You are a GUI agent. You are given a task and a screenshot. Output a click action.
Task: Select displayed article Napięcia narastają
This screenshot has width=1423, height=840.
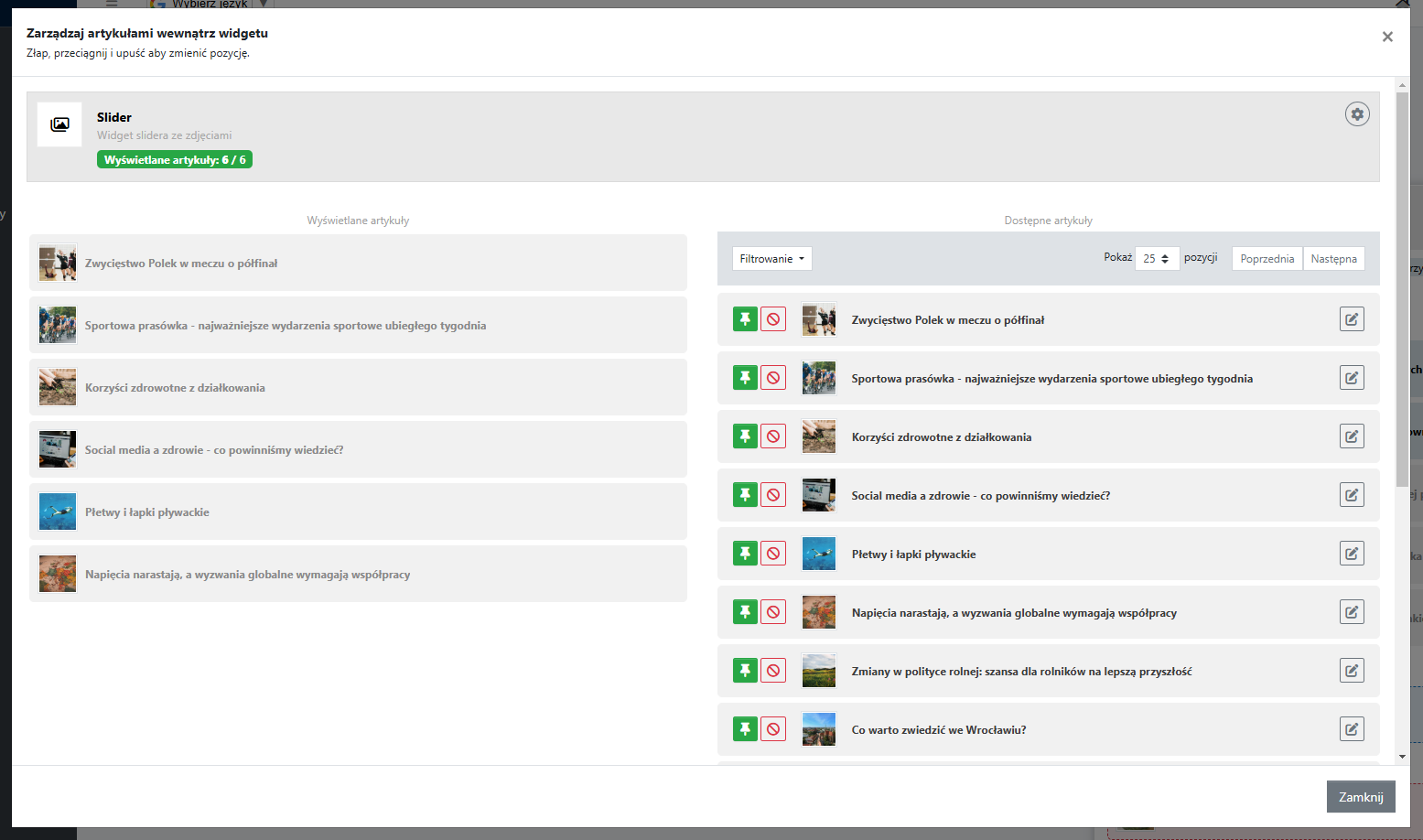358,575
